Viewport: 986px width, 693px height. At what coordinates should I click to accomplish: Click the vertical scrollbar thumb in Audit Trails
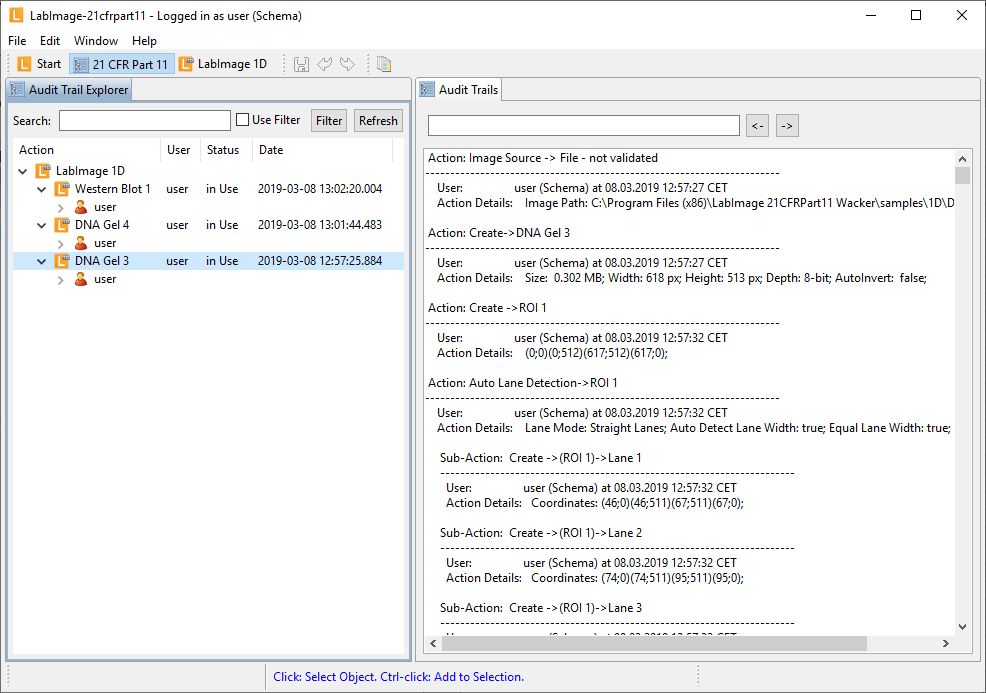pyautogui.click(x=962, y=175)
